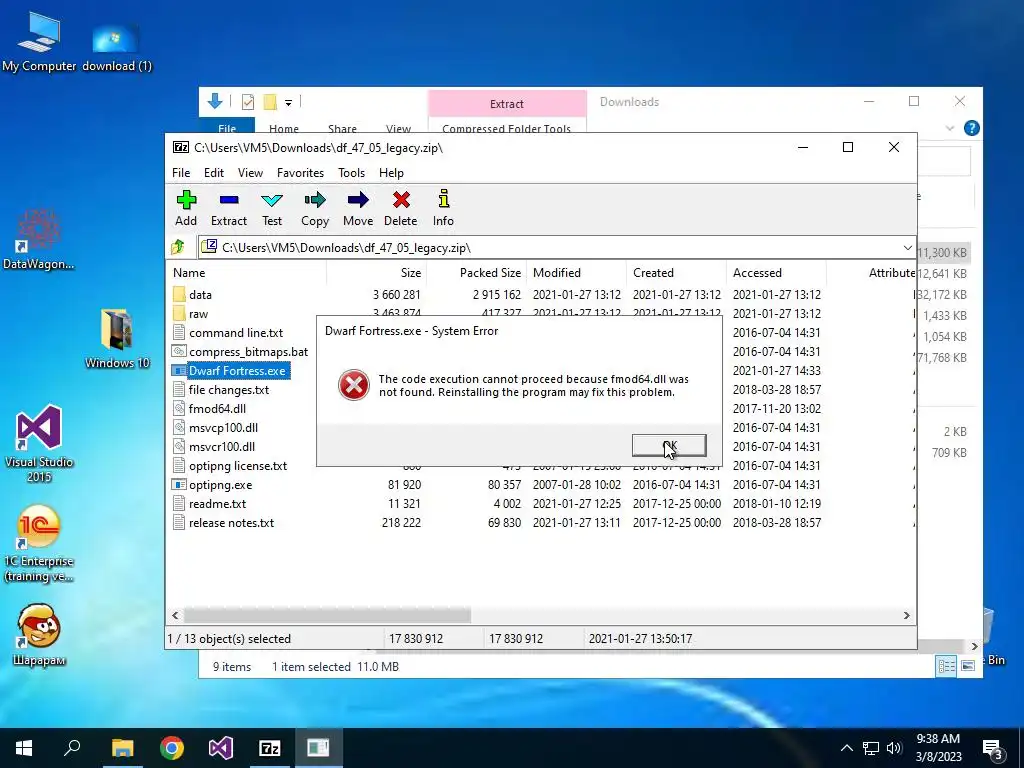
Task: Open the File menu in 7-Zip
Action: [181, 173]
